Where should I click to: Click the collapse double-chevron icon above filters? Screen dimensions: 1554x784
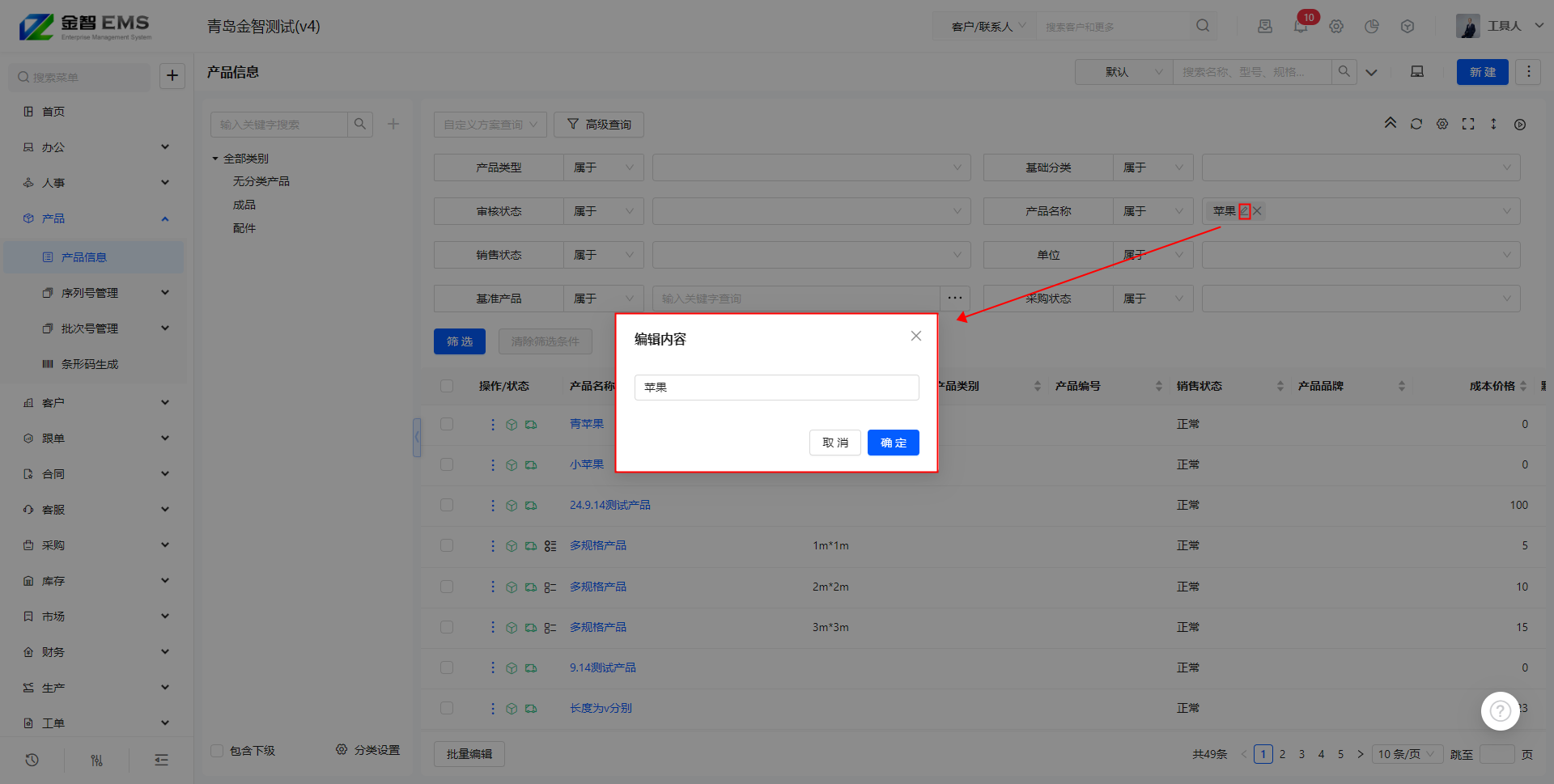pos(1391,124)
